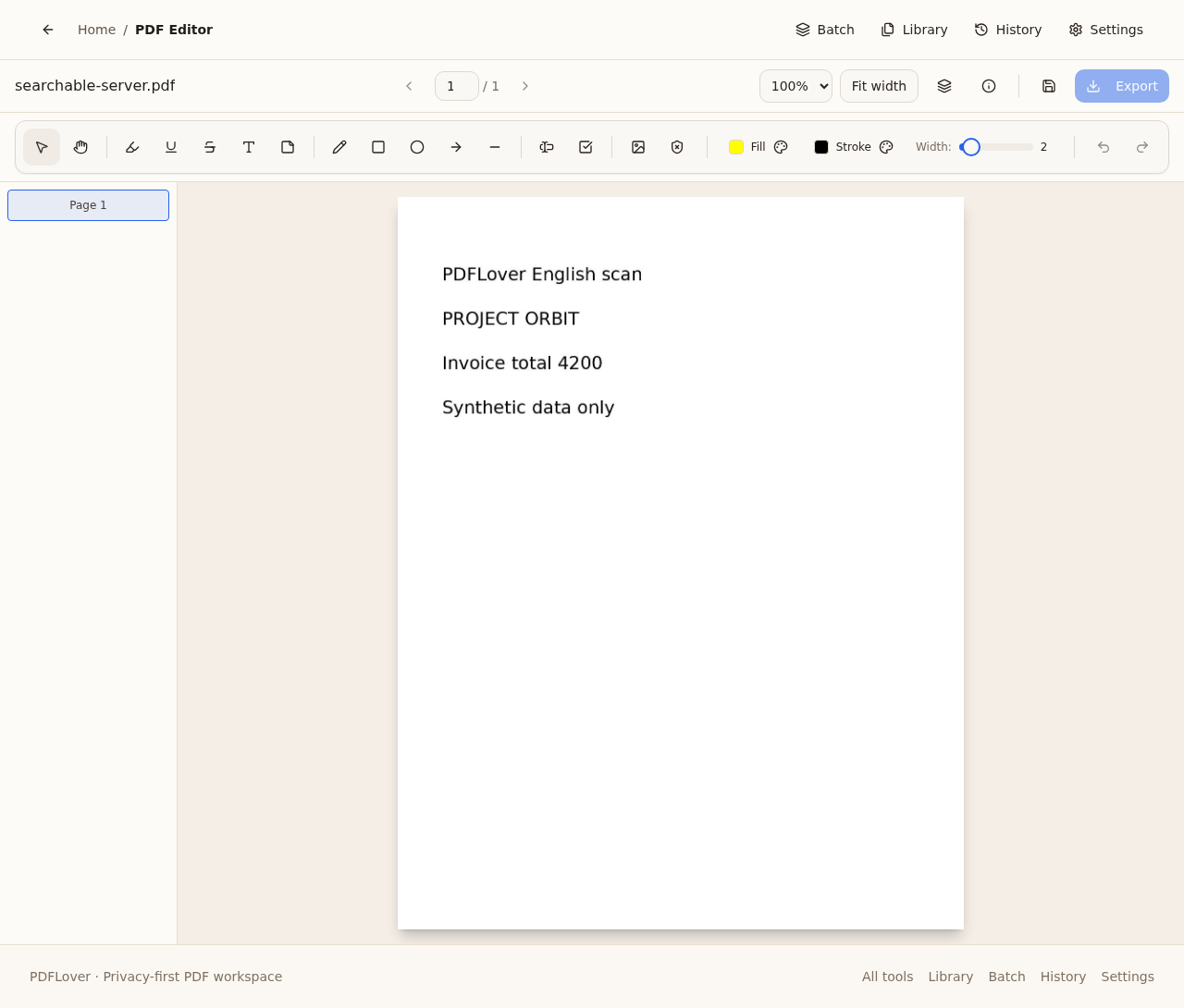Select the redaction shield tool
The height and width of the screenshot is (1008, 1184).
tap(677, 147)
